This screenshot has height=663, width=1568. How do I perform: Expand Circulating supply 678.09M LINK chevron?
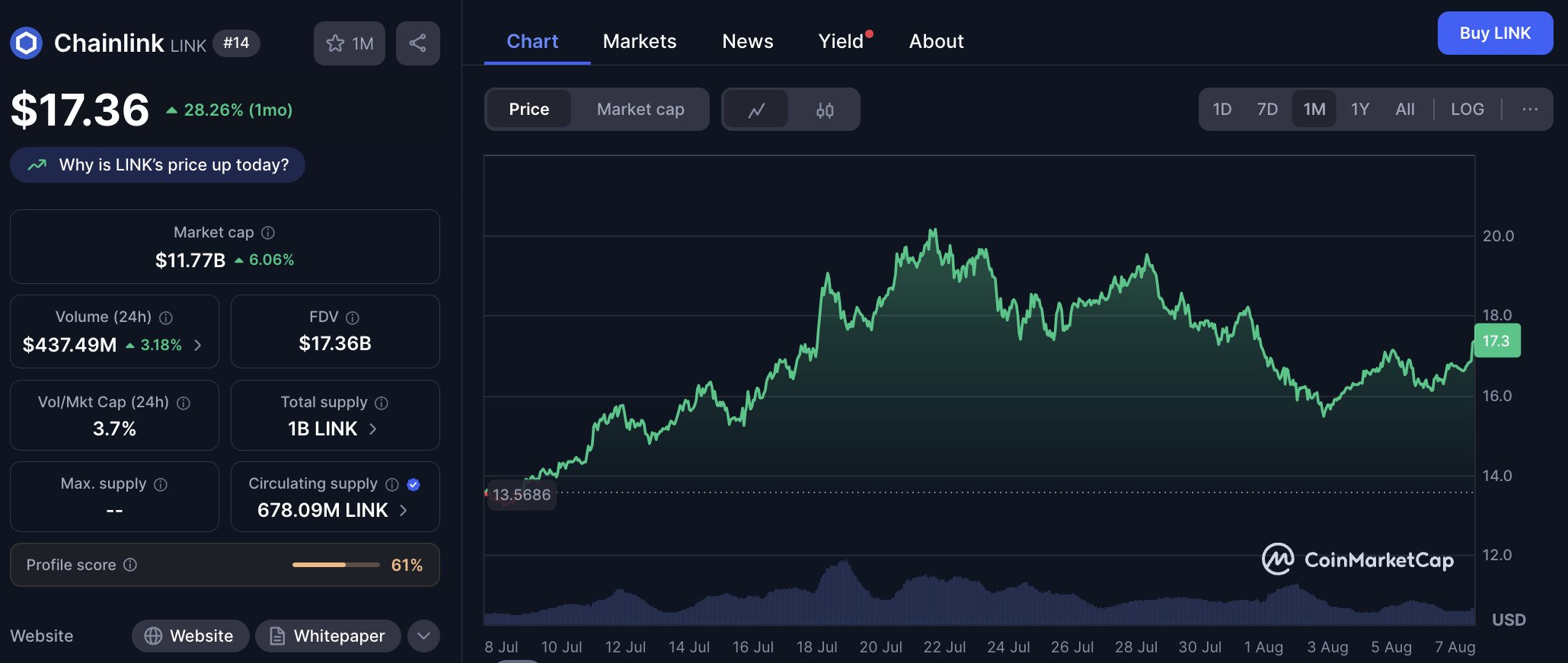coord(404,511)
